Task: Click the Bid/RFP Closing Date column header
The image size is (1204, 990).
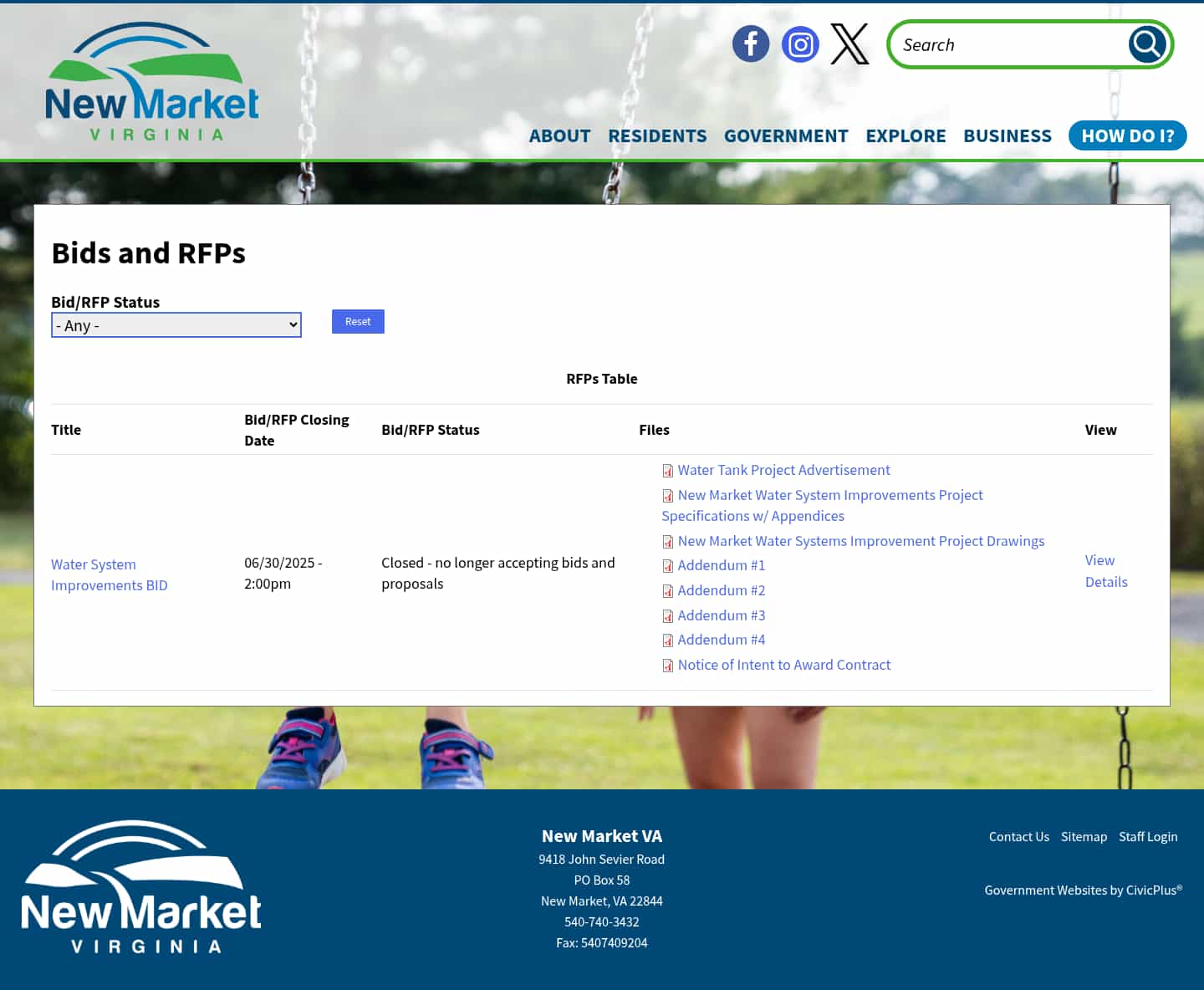Action: (297, 430)
